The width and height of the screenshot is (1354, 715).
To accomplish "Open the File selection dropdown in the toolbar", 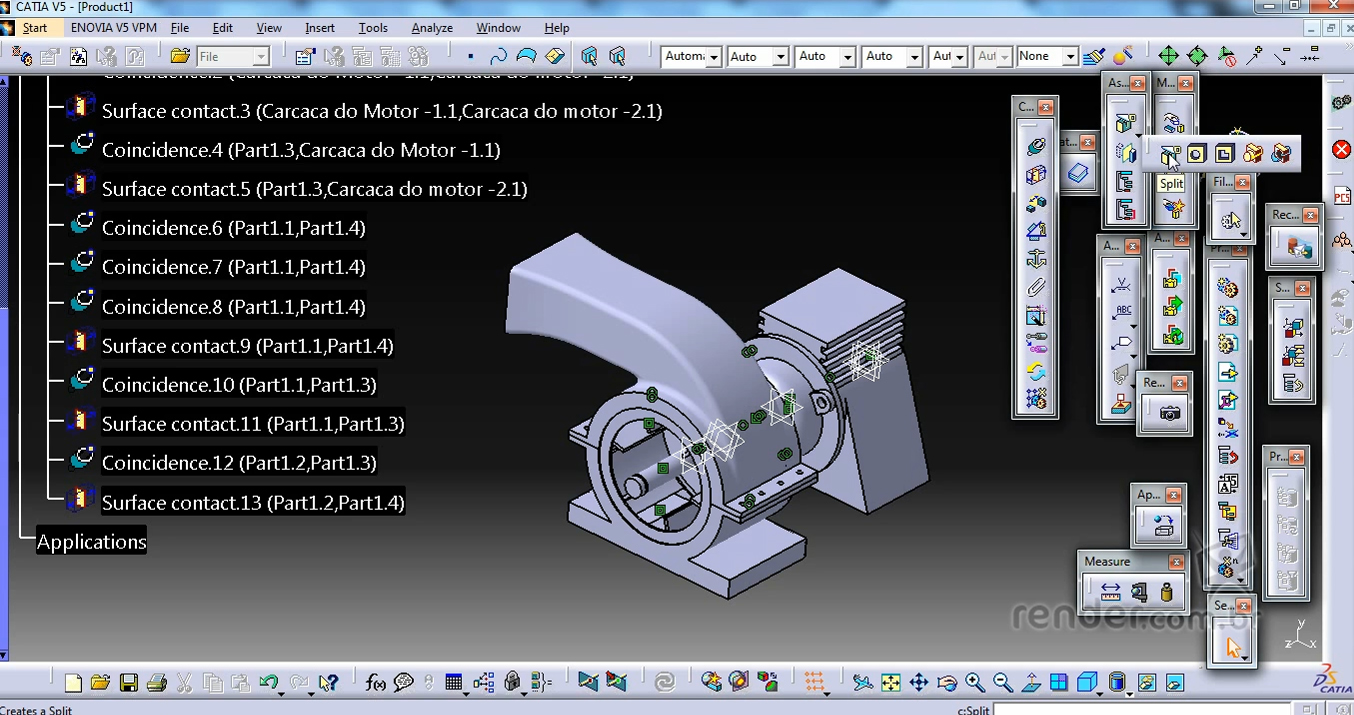I will tap(234, 57).
